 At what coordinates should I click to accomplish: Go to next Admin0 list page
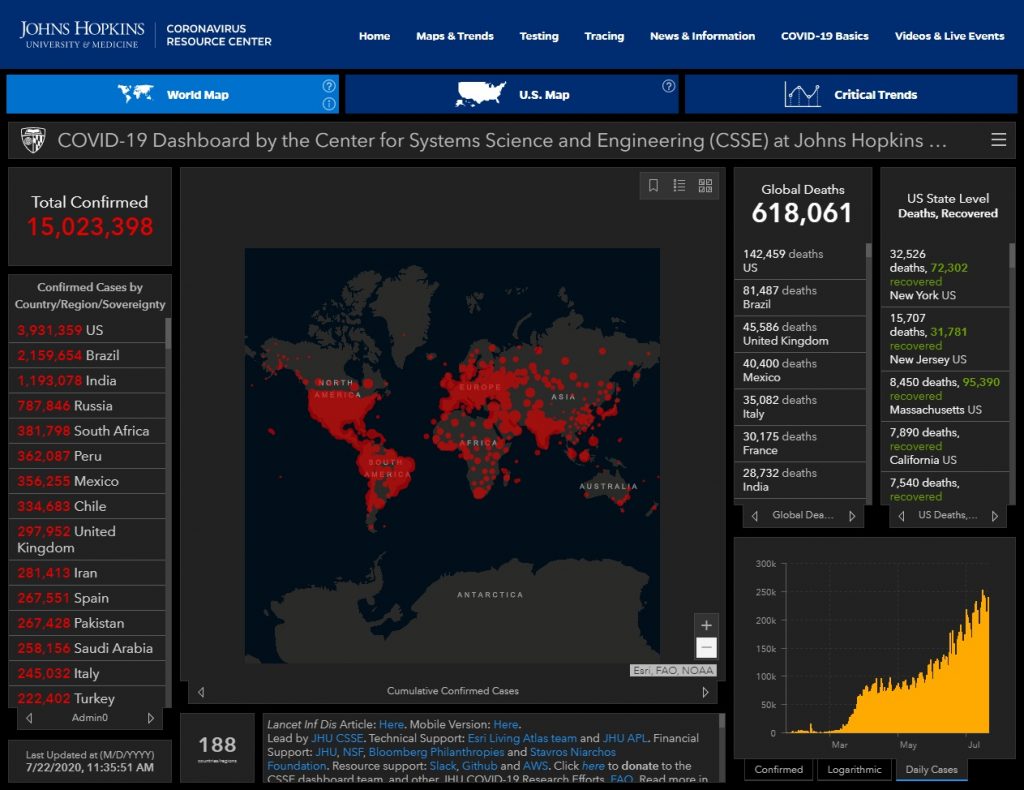tap(151, 718)
